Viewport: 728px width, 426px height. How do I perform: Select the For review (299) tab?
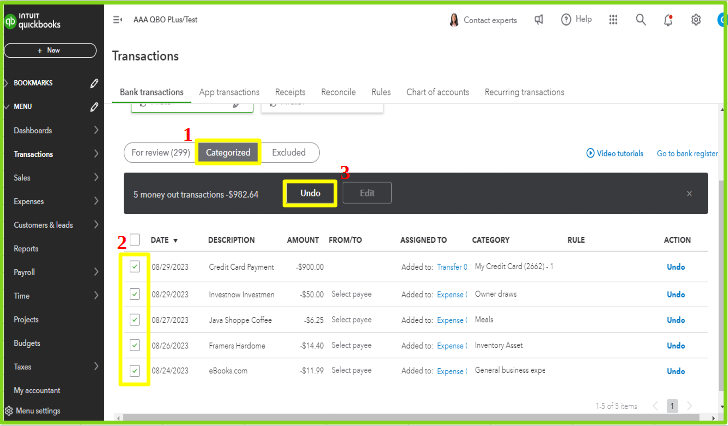(x=161, y=153)
